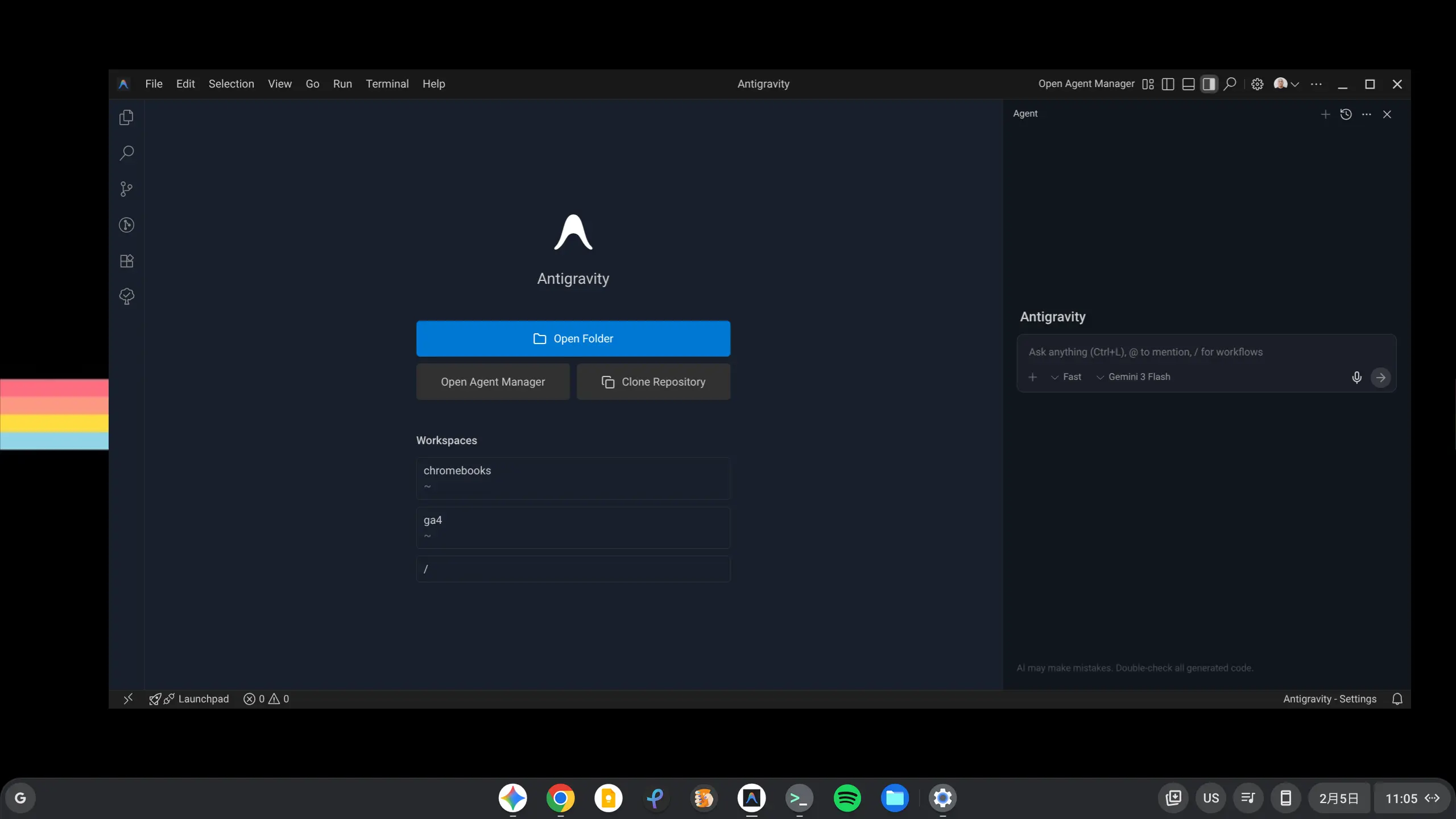Image resolution: width=1456 pixels, height=819 pixels.
Task: Open the ga4 workspace
Action: tap(573, 528)
